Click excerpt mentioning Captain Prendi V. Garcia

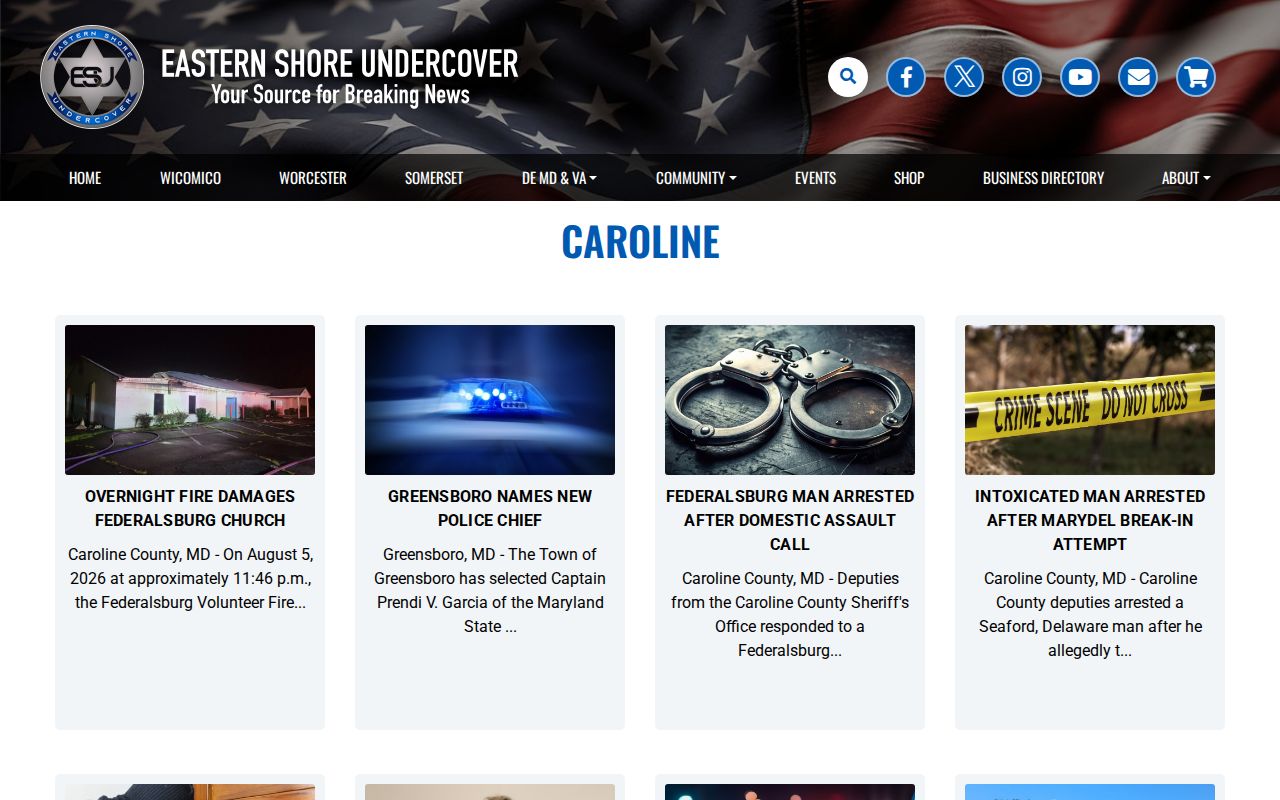[x=490, y=590]
